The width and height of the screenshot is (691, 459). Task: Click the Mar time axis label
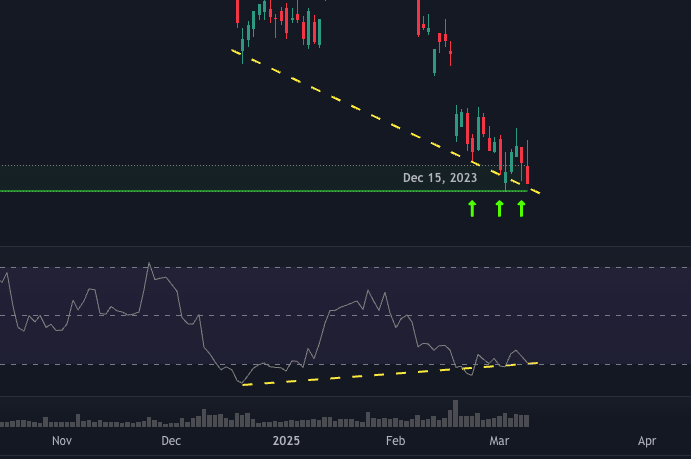tap(499, 440)
